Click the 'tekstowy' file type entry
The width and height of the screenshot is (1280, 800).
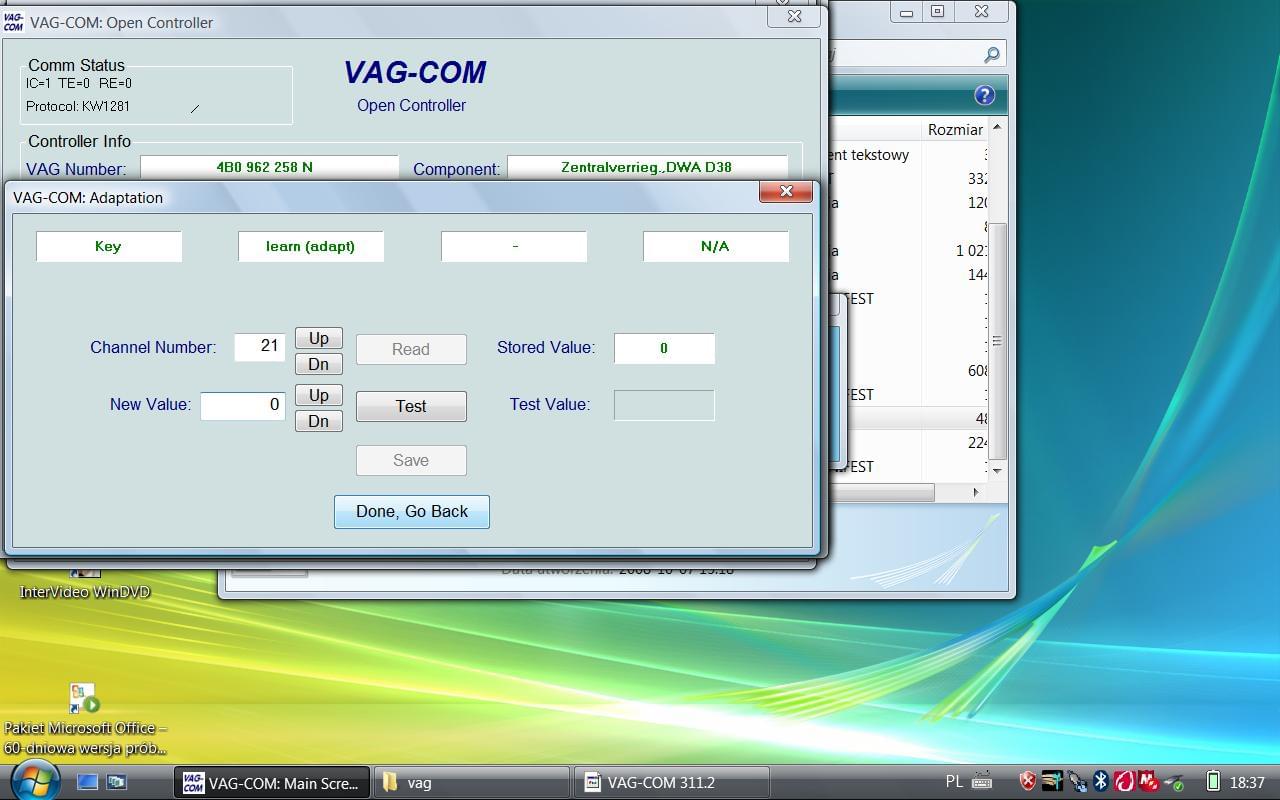(x=880, y=155)
